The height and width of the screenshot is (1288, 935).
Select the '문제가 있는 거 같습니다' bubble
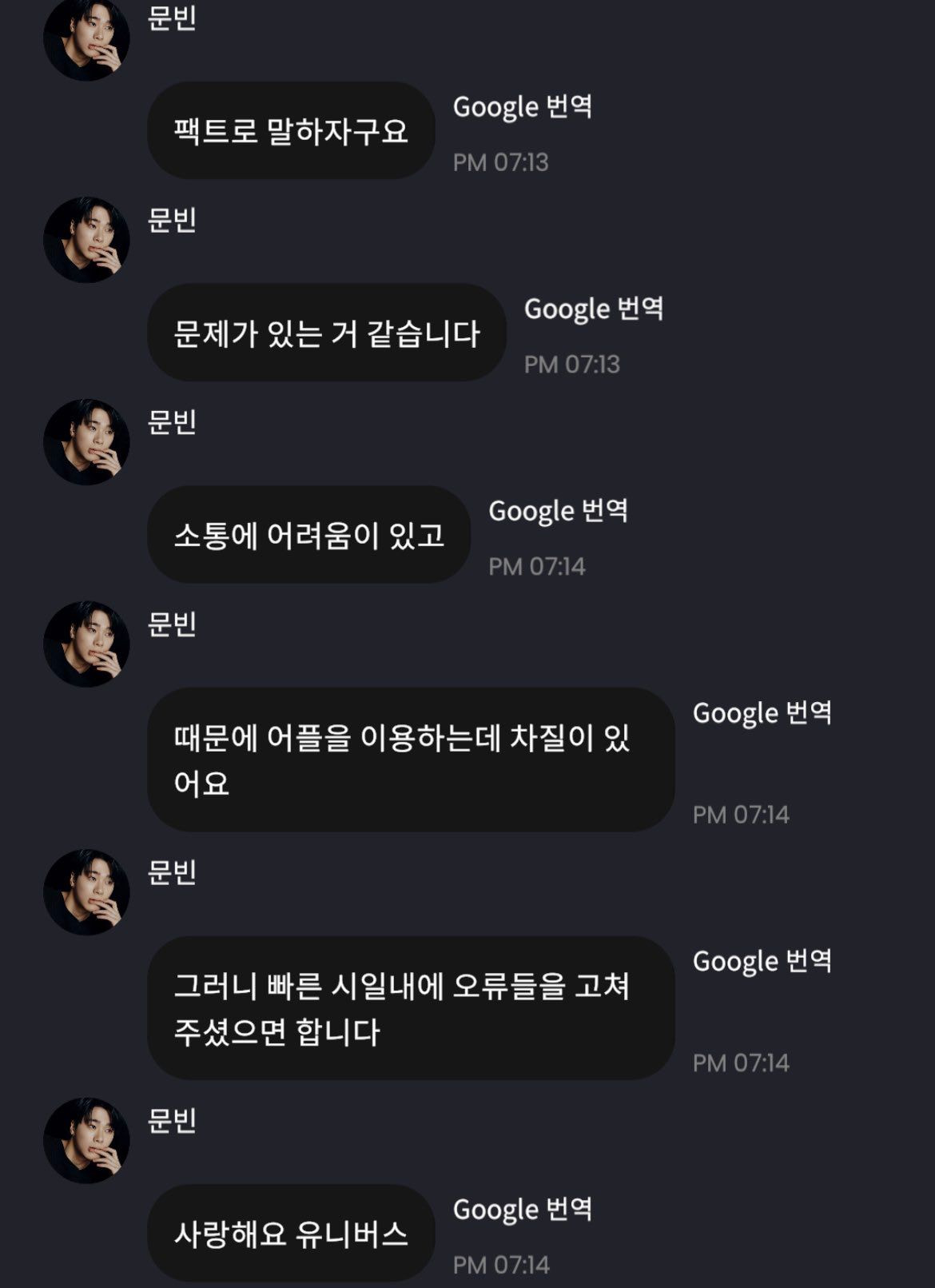coord(327,333)
